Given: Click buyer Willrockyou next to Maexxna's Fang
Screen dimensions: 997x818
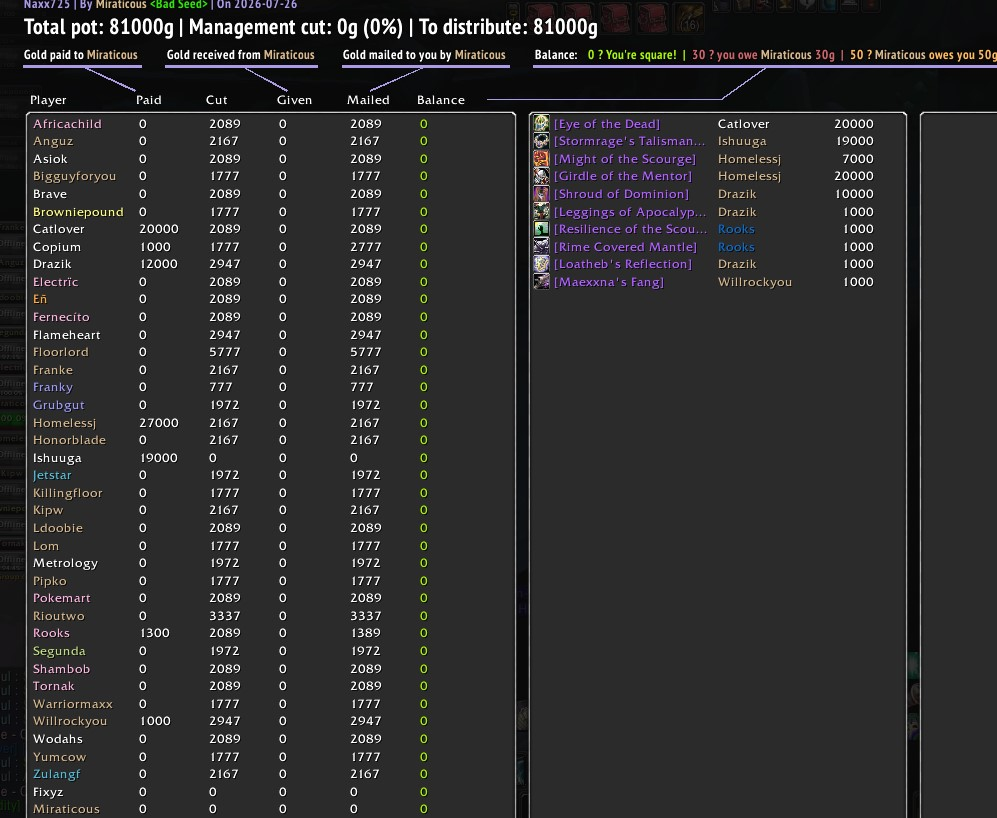Looking at the screenshot, I should (x=755, y=282).
